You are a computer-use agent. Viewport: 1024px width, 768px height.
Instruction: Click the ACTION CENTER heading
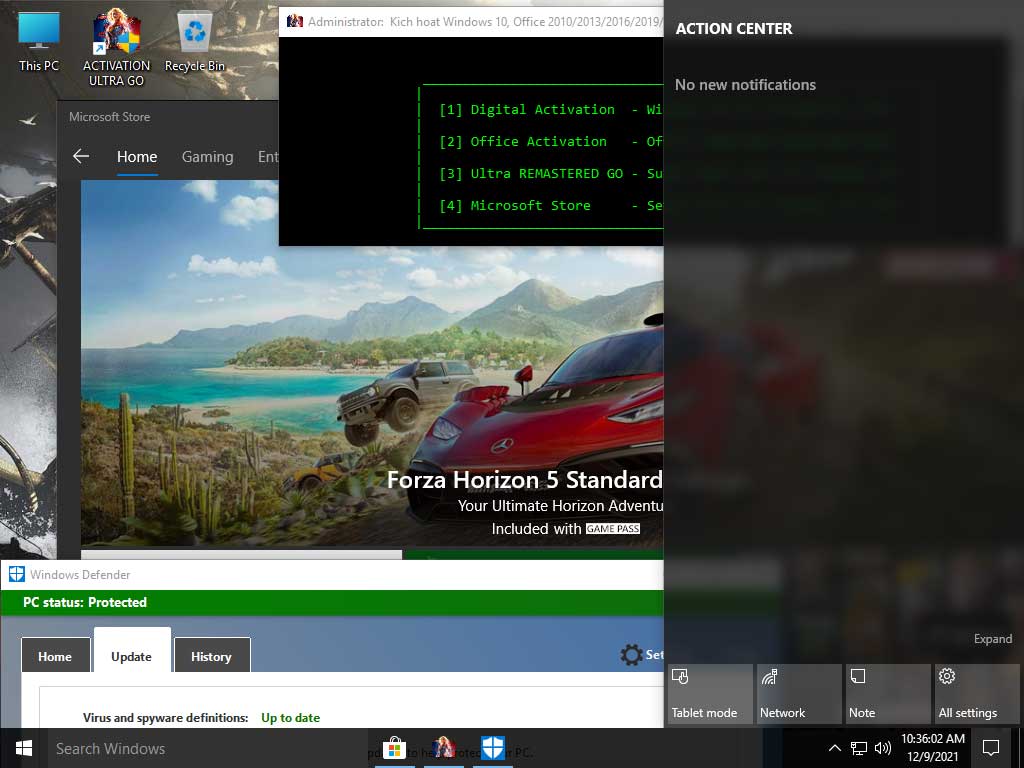coord(733,29)
